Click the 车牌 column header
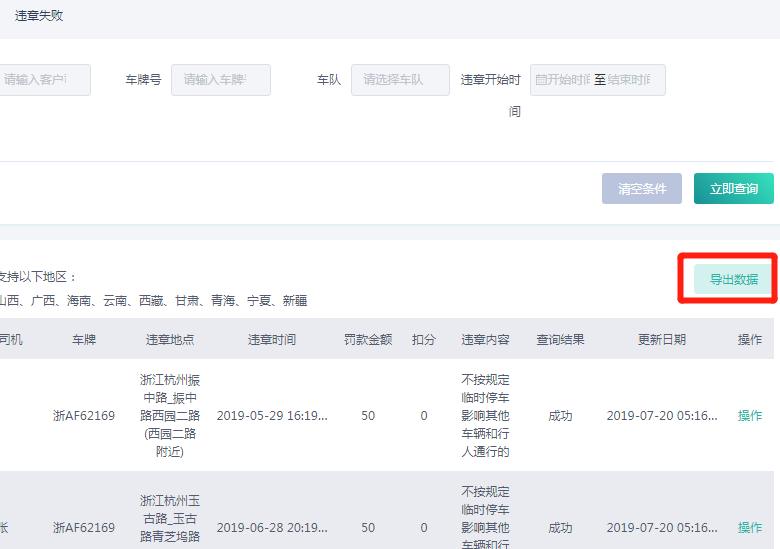Viewport: 780px width, 549px height. (x=84, y=340)
